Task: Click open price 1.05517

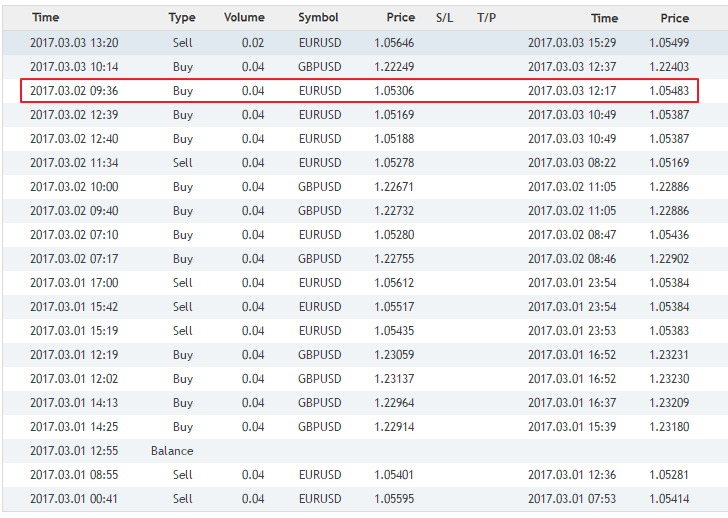Action: click(394, 307)
